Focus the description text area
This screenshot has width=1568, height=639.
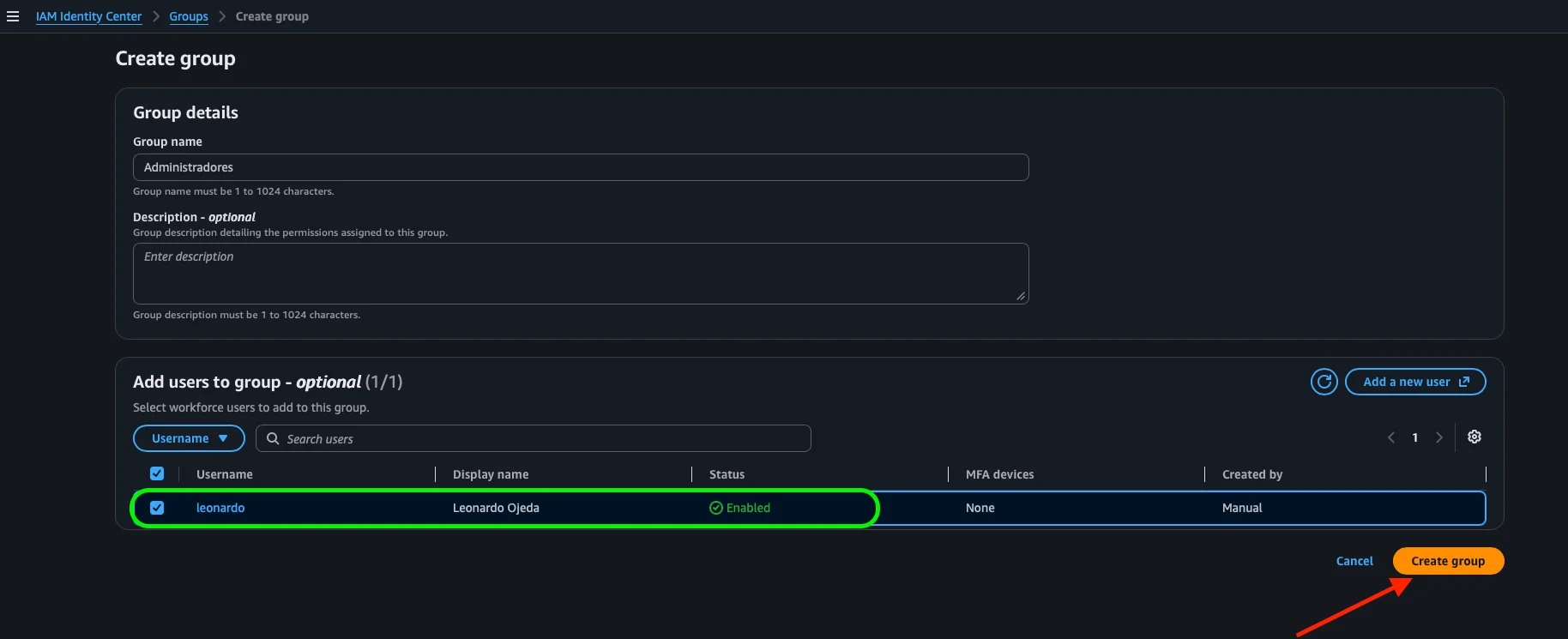coord(581,274)
